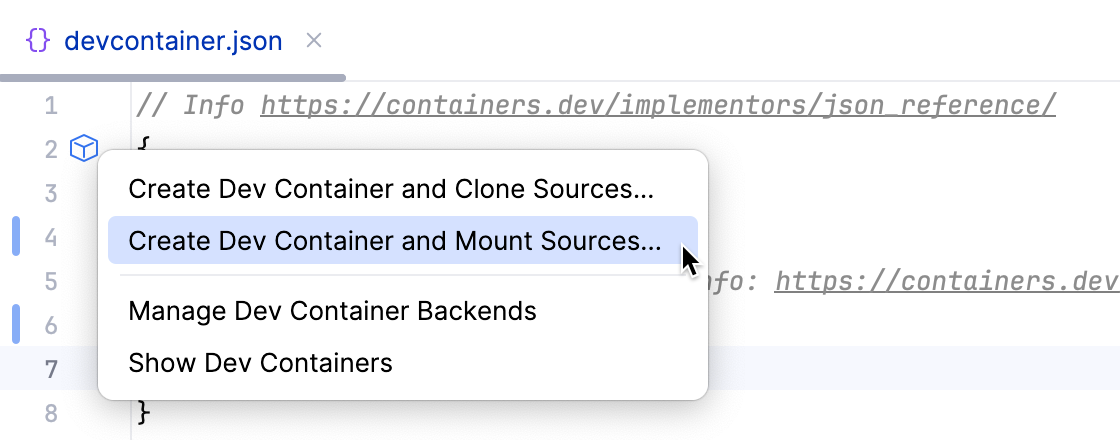Click the Dev Container cube gutter icon
This screenshot has height=440, width=1120.
click(84, 149)
